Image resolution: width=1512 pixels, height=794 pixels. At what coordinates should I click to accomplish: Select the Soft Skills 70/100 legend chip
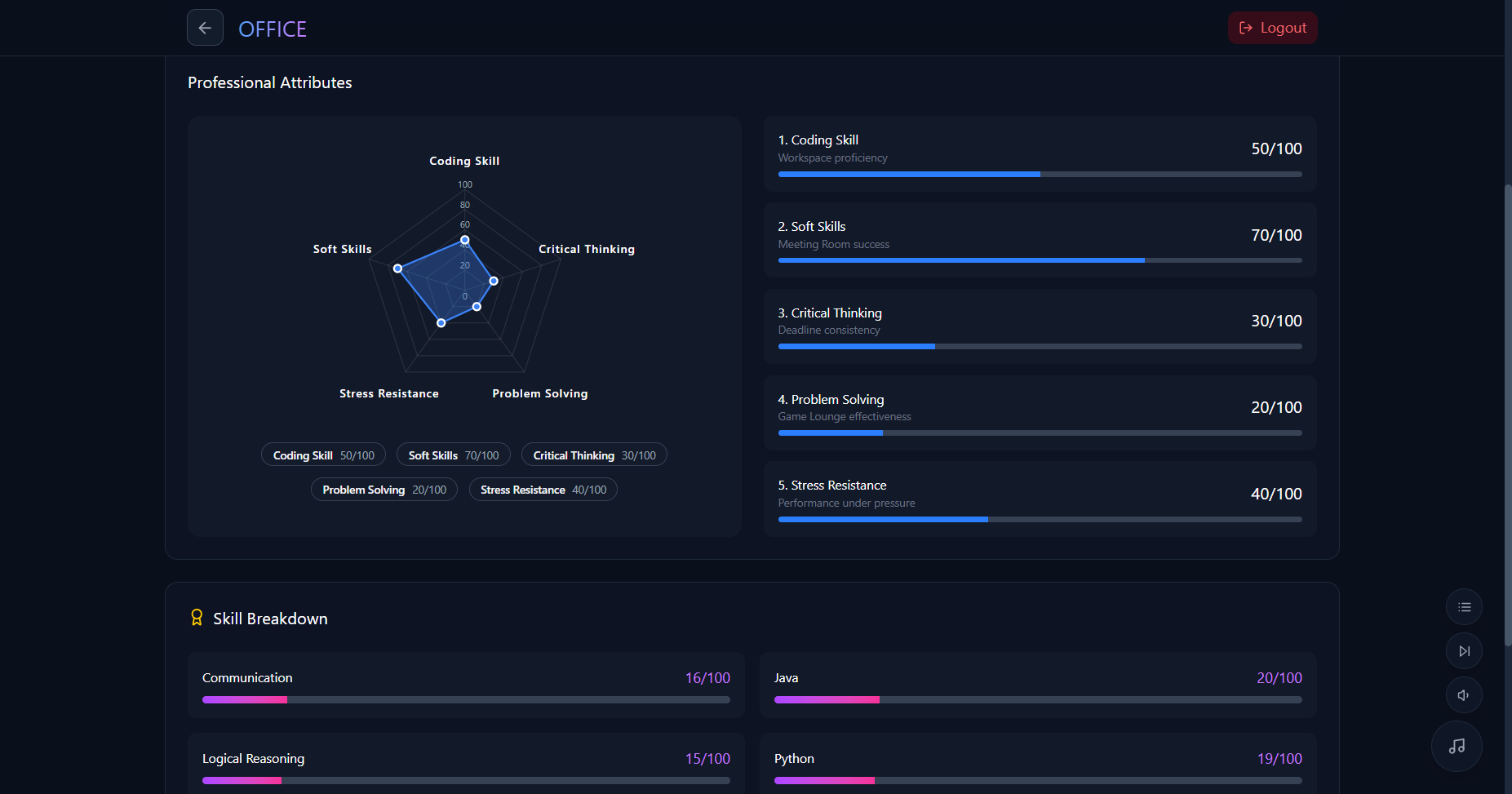[x=454, y=455]
